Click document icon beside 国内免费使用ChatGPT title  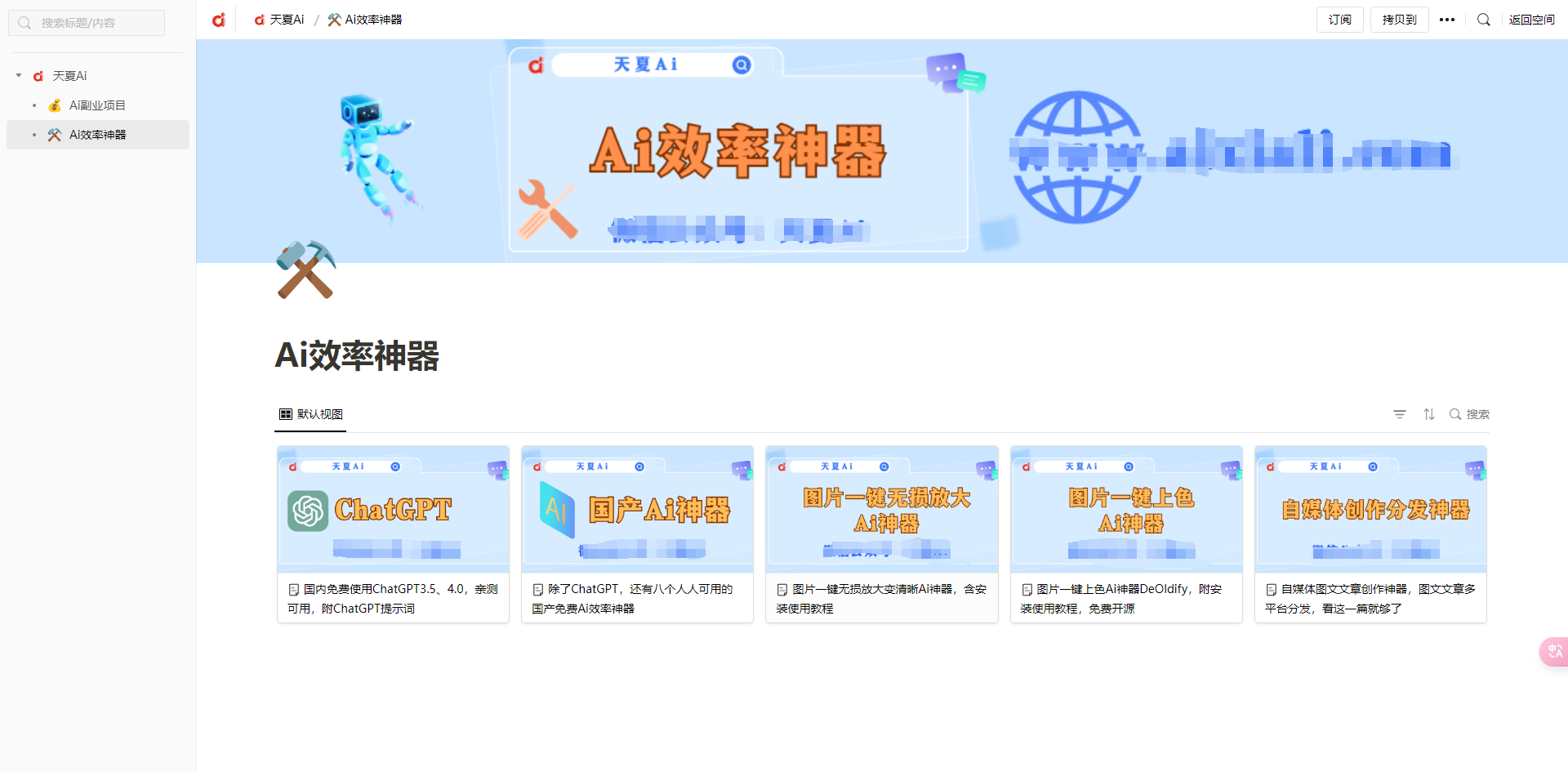click(294, 589)
